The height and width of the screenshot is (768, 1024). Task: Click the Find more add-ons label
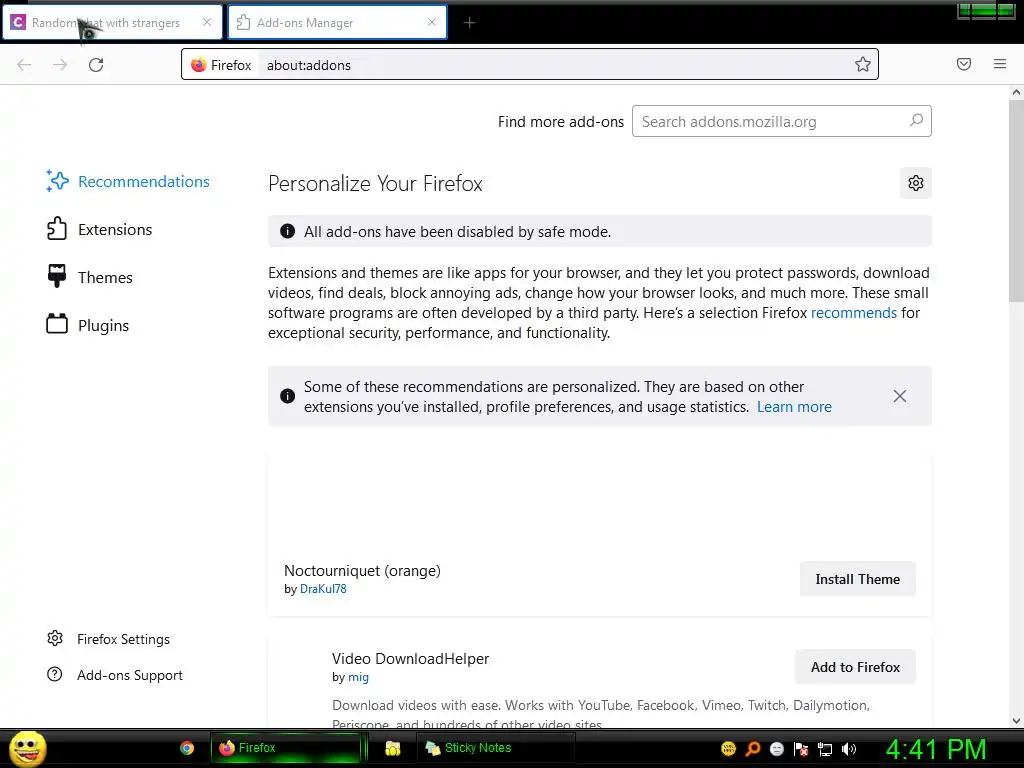(560, 121)
